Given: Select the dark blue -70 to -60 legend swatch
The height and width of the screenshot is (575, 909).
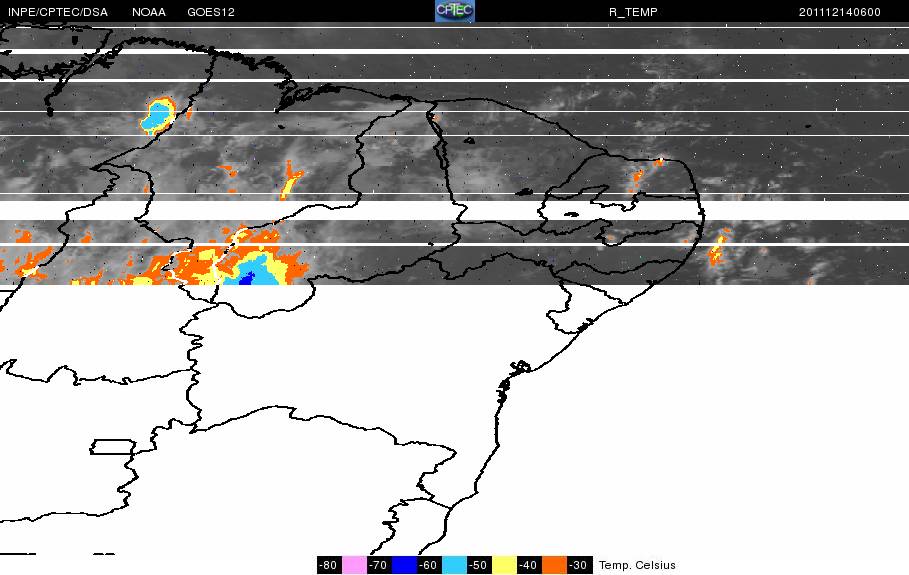Looking at the screenshot, I should (404, 565).
